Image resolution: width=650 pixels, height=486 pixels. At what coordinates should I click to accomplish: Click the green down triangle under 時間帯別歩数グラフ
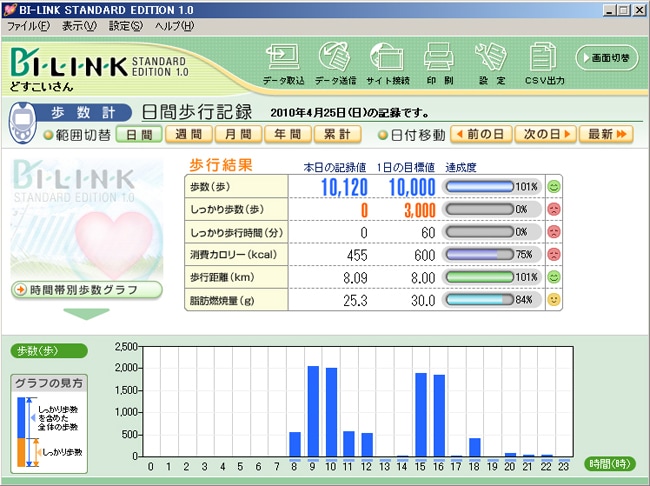pos(86,313)
